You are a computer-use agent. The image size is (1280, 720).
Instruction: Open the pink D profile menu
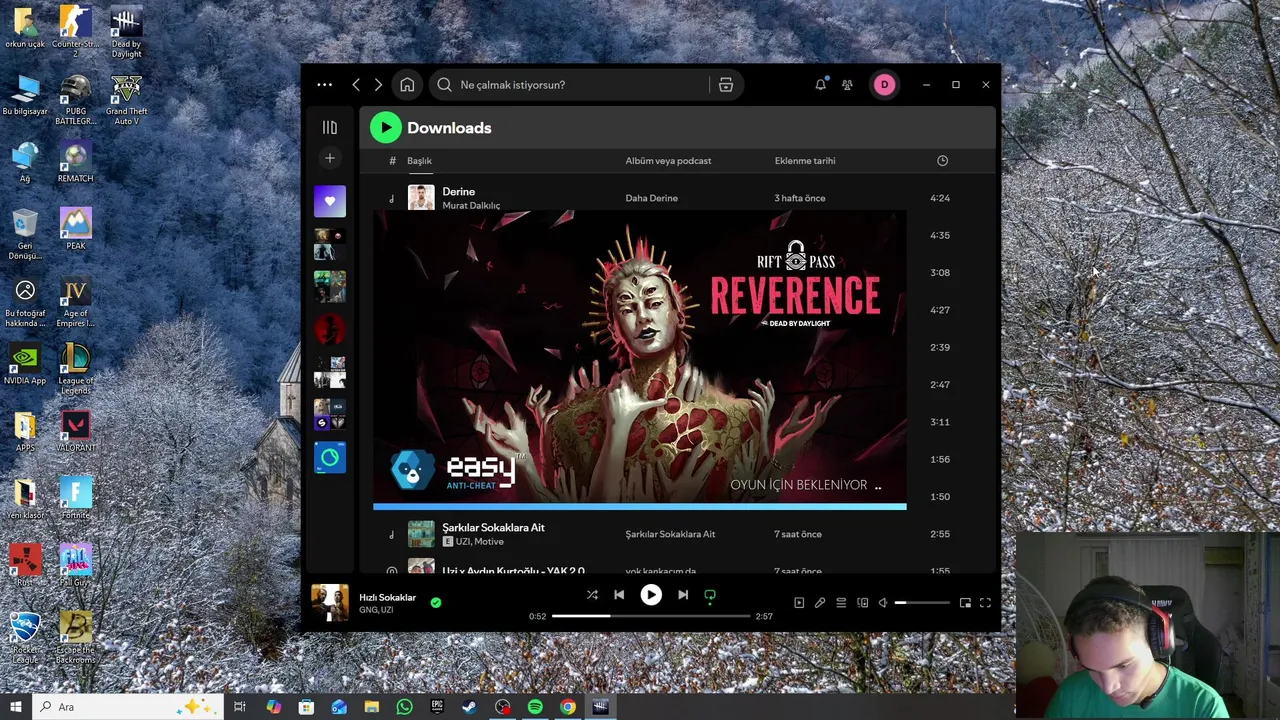coord(884,85)
